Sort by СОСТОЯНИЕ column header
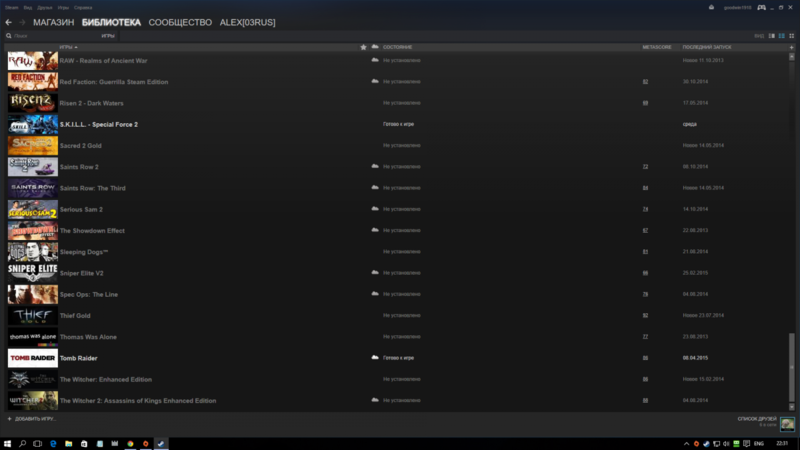 click(397, 47)
